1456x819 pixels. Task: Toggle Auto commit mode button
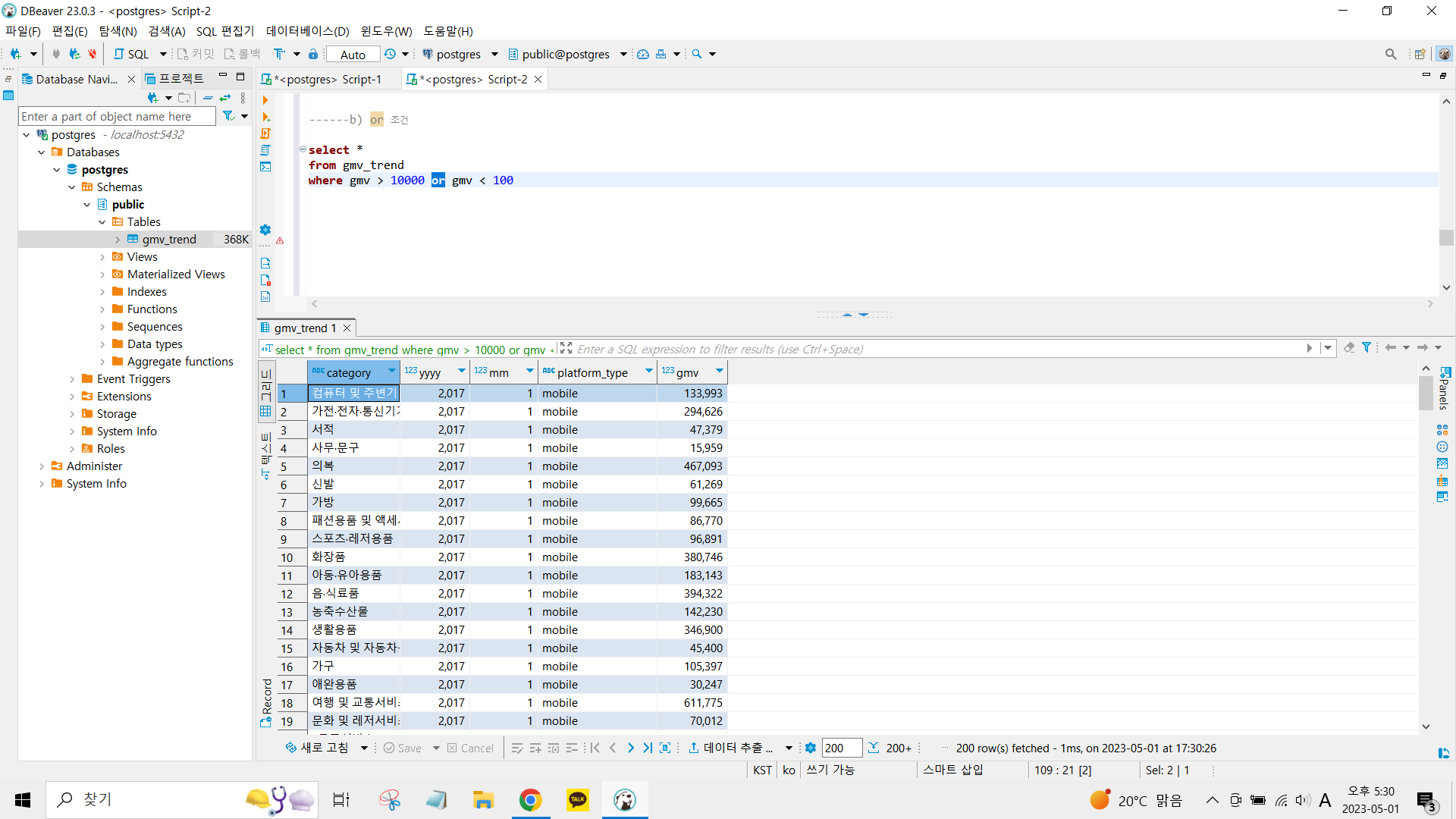point(353,54)
